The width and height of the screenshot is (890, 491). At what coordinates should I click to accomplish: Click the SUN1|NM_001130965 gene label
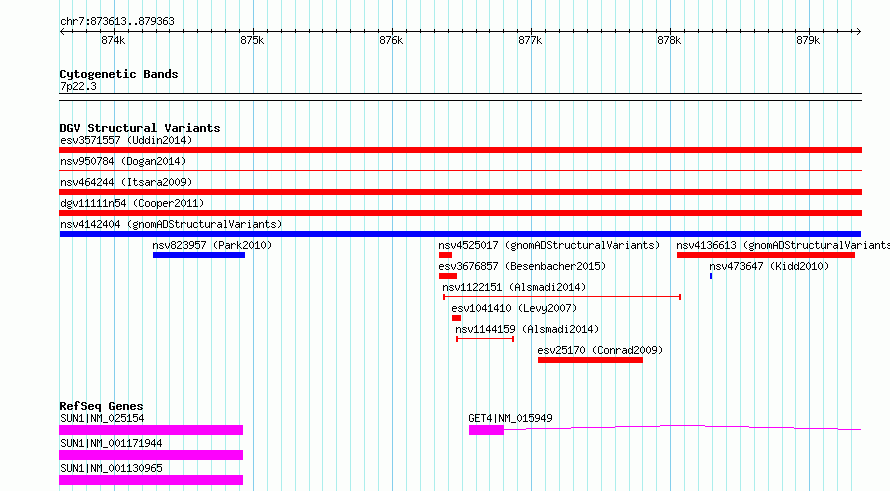[111, 468]
